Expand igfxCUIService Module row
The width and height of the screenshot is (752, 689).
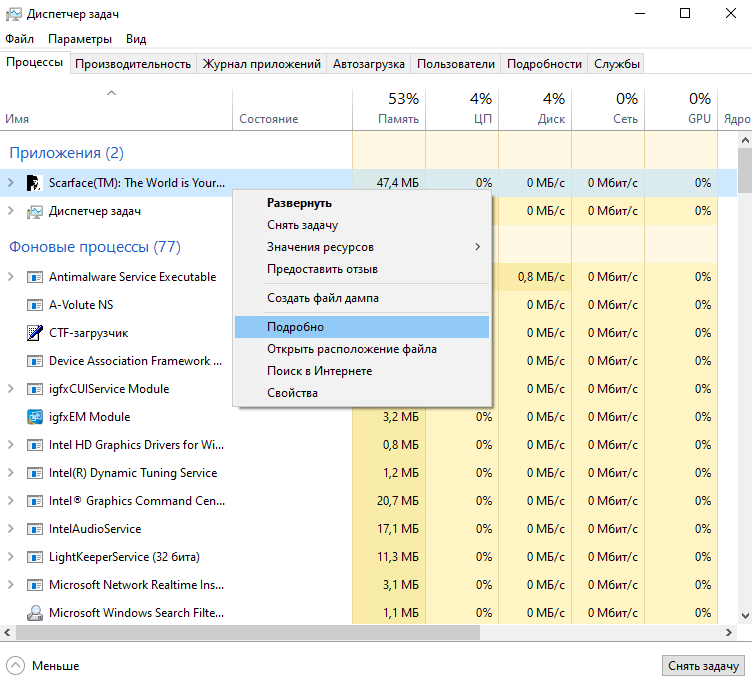point(11,389)
